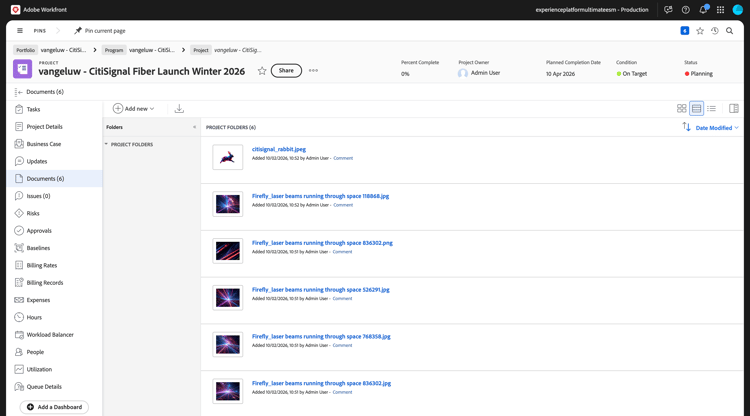Viewport: 750px width, 416px height.
Task: Click the Approvals checkmark icon
Action: click(x=19, y=230)
